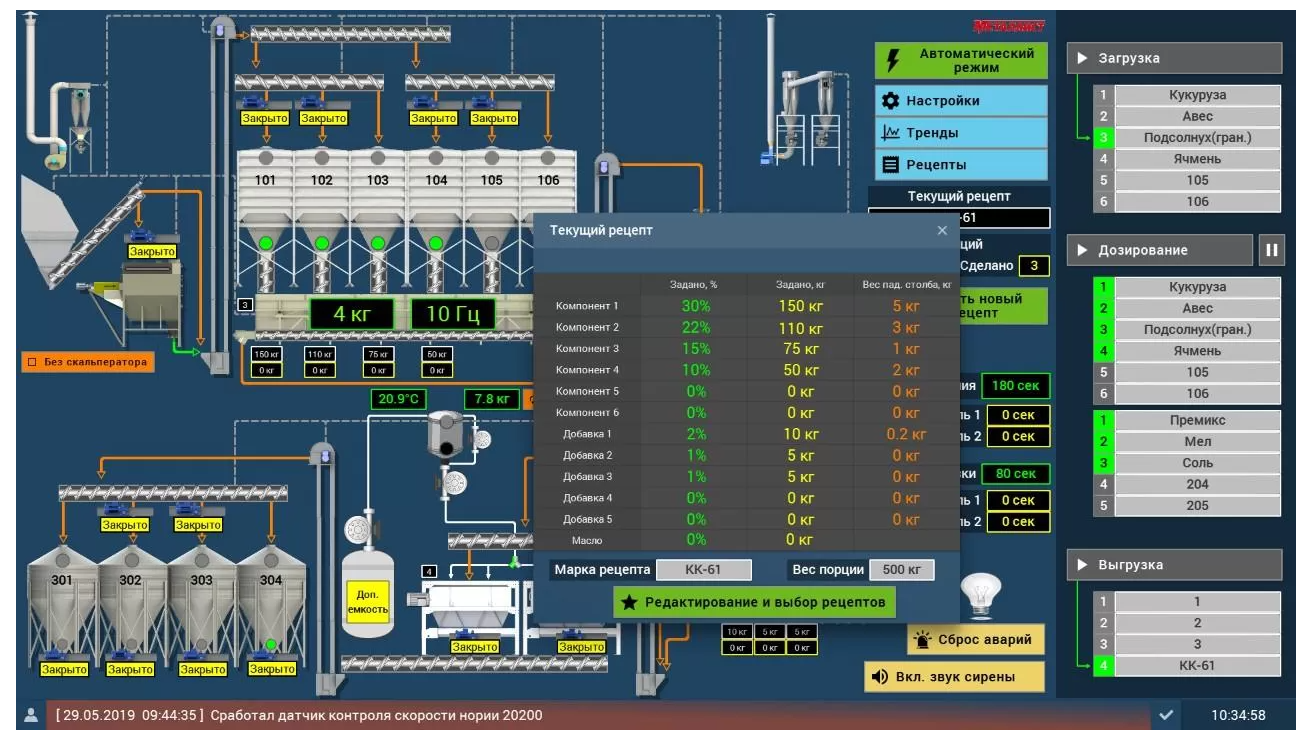Turn on the siren sound (Вкл. звук сирены)
The image size is (1310, 742).
point(954,677)
